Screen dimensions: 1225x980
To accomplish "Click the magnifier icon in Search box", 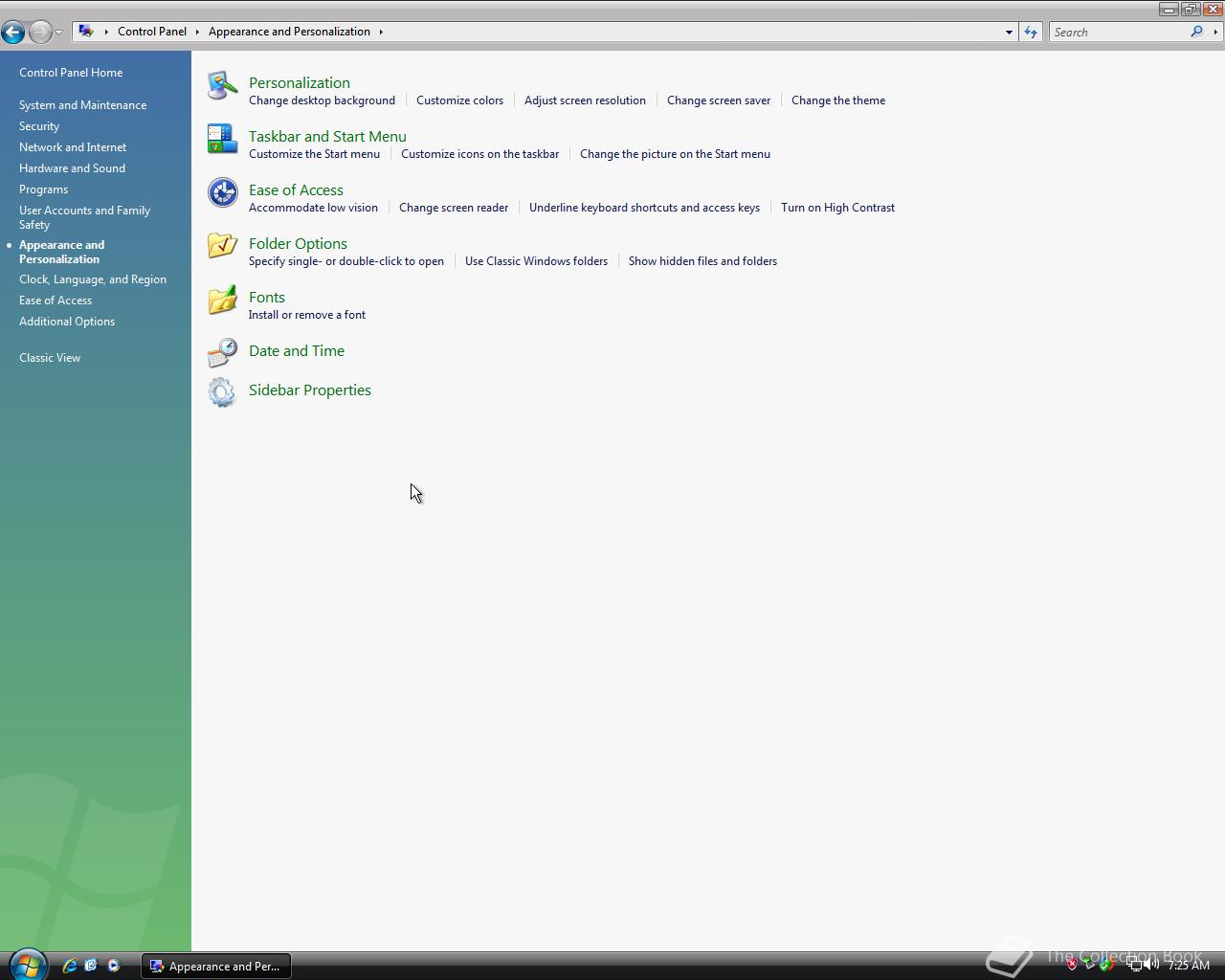I will [1196, 32].
